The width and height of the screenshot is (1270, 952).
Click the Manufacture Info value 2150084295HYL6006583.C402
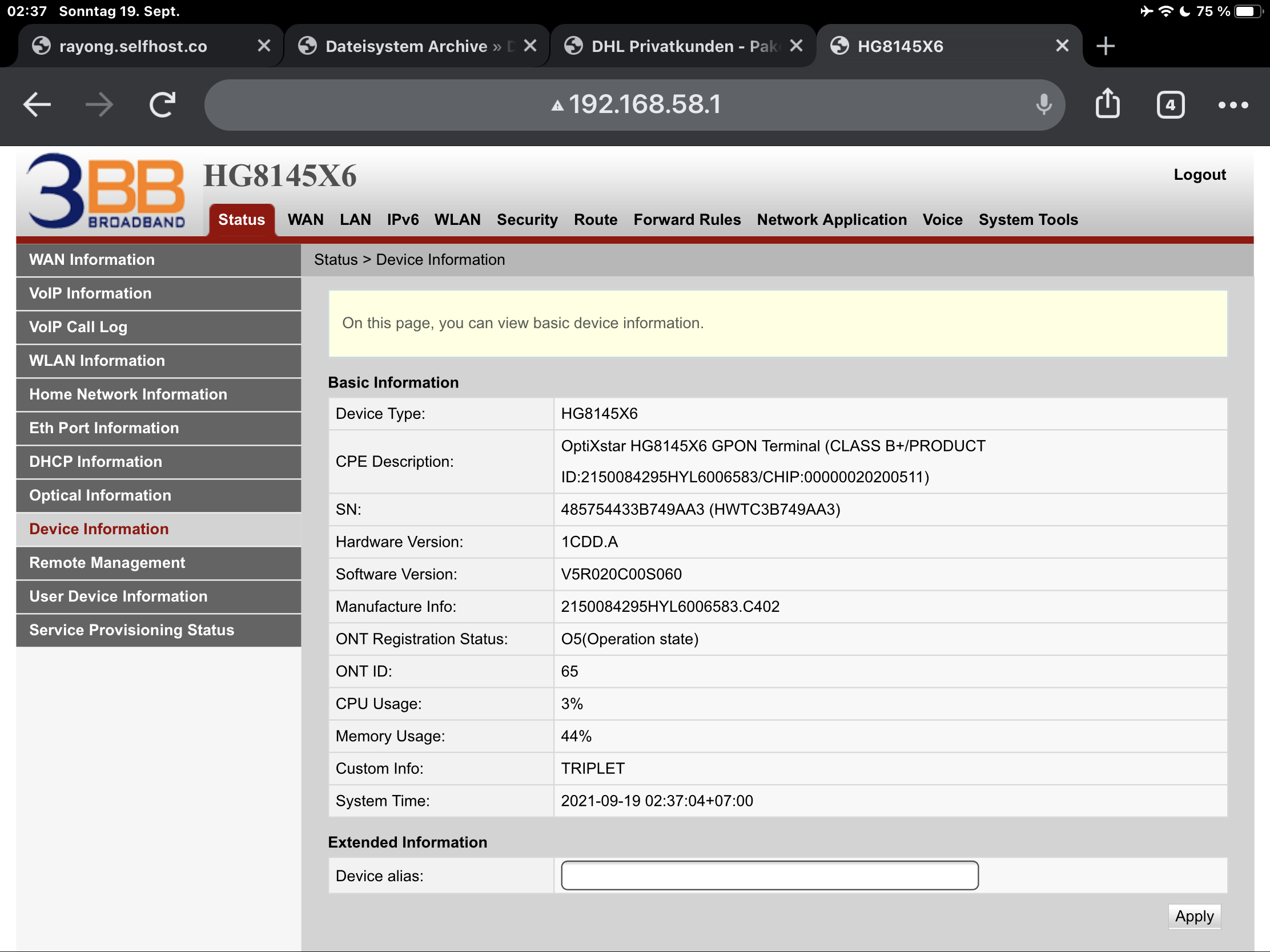click(x=670, y=607)
